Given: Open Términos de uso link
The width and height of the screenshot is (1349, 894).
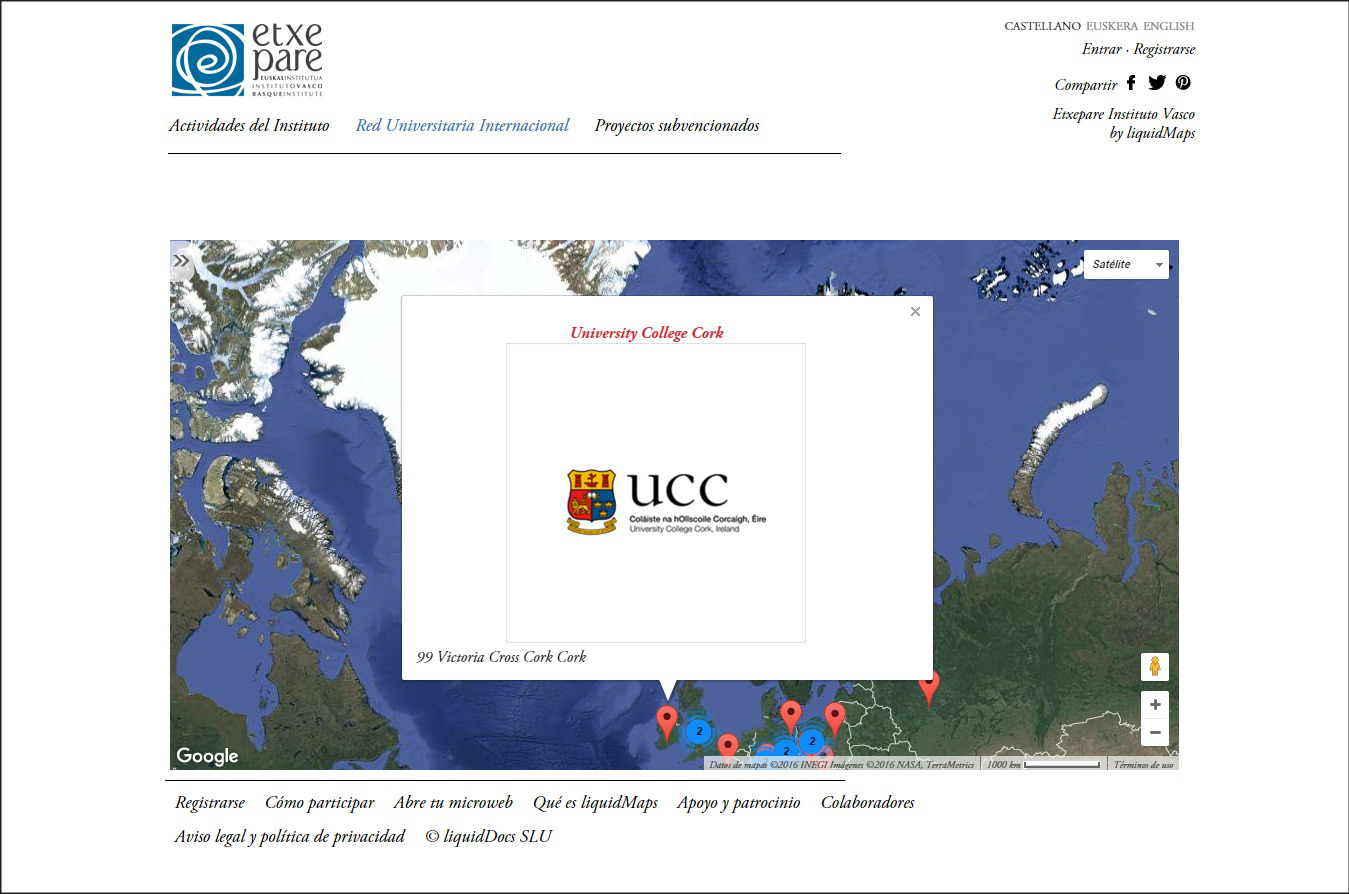Looking at the screenshot, I should tap(1142, 765).
